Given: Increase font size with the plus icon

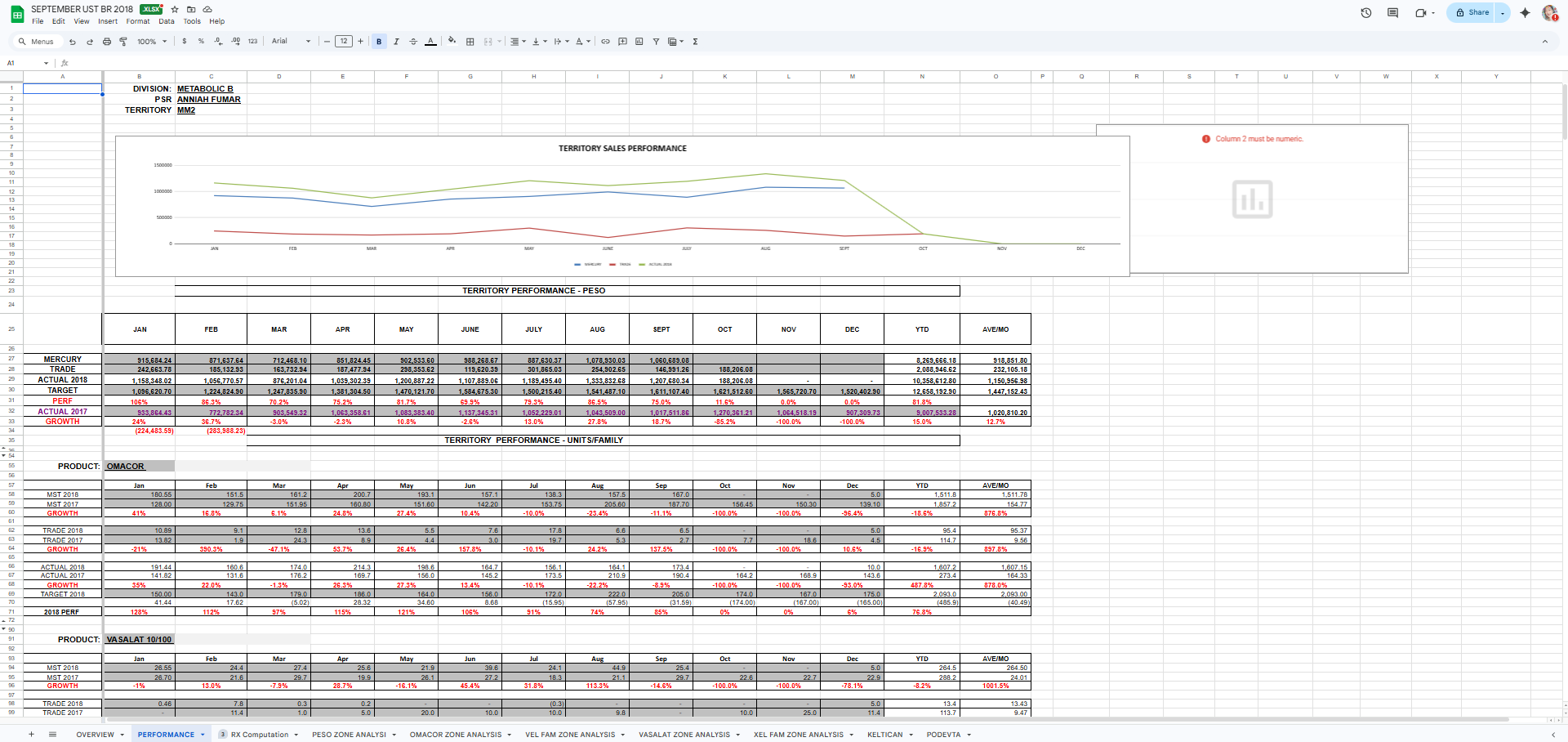Looking at the screenshot, I should (360, 42).
